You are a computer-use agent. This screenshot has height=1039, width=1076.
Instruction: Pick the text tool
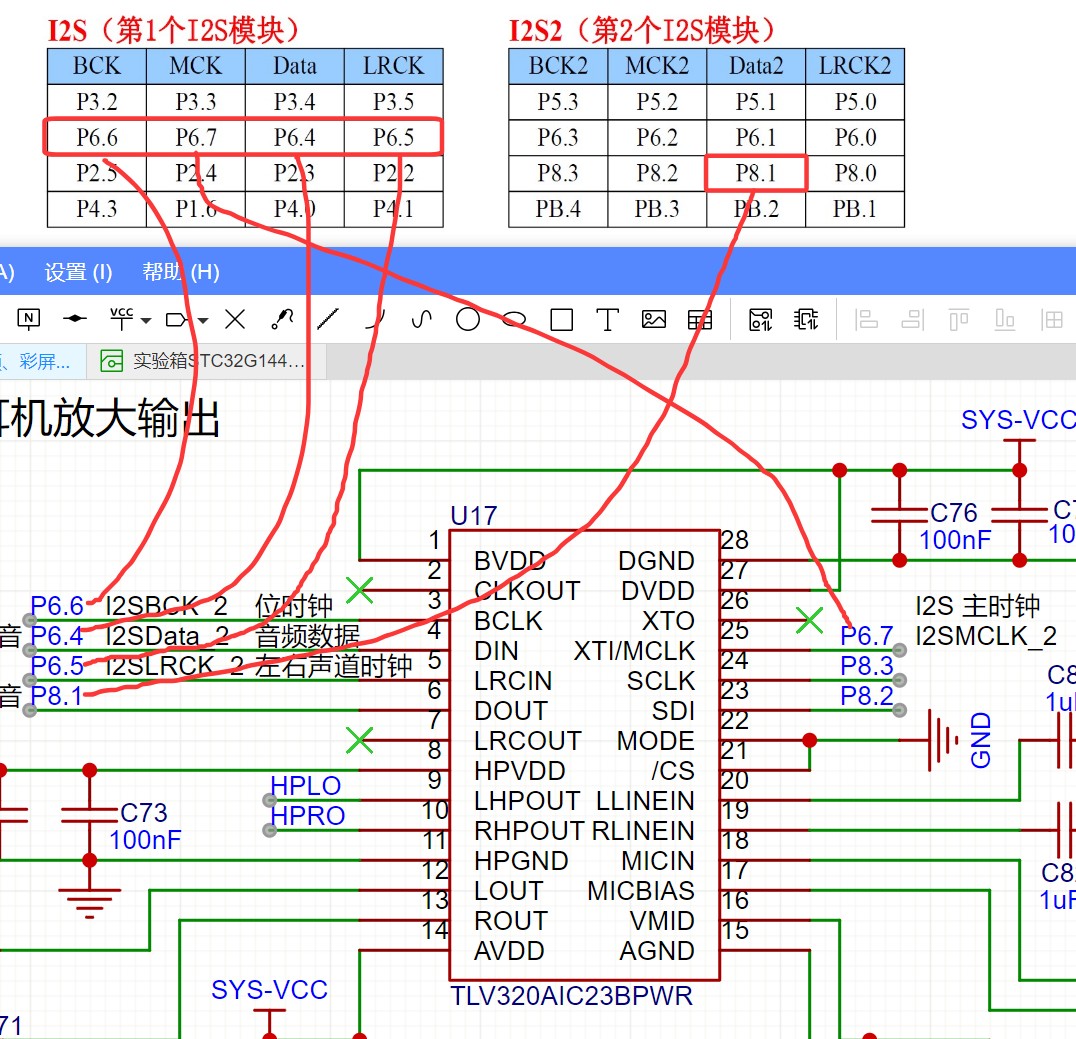click(x=607, y=320)
